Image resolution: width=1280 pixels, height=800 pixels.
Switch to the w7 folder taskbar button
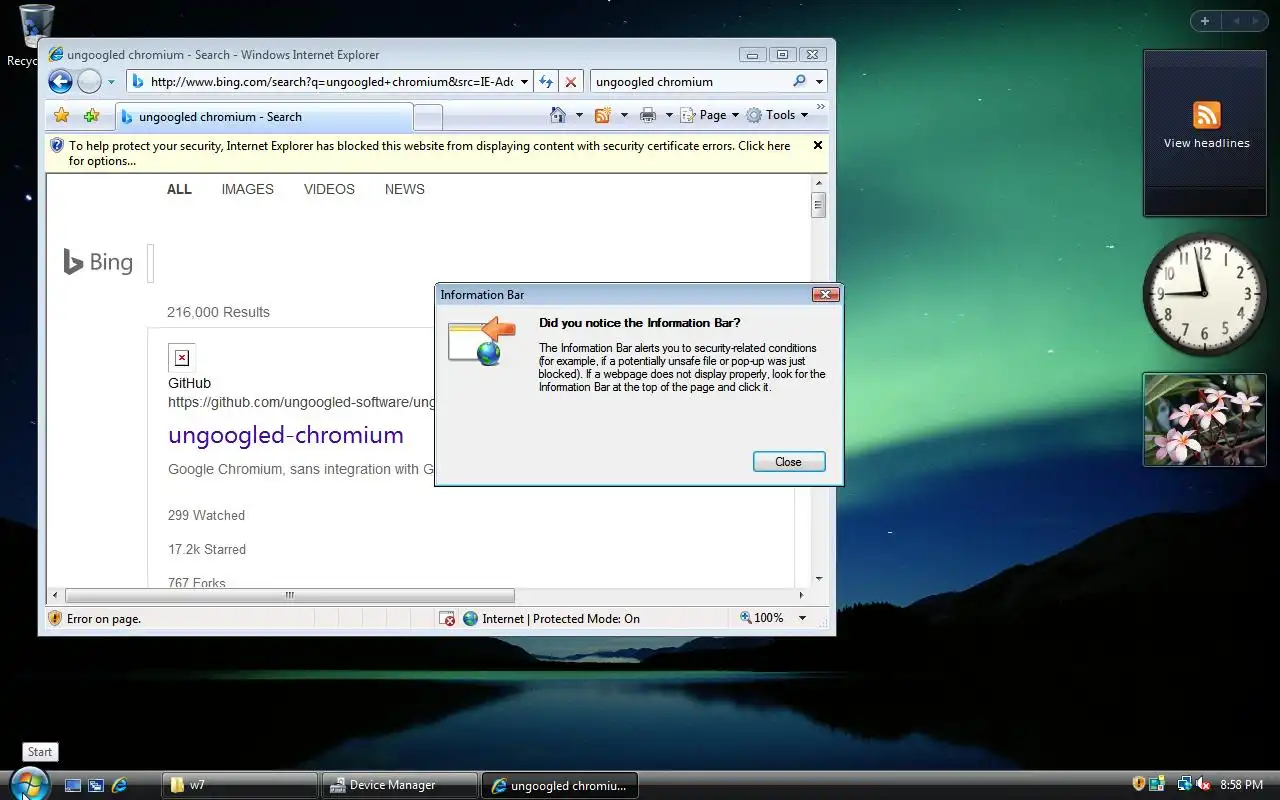[x=239, y=785]
